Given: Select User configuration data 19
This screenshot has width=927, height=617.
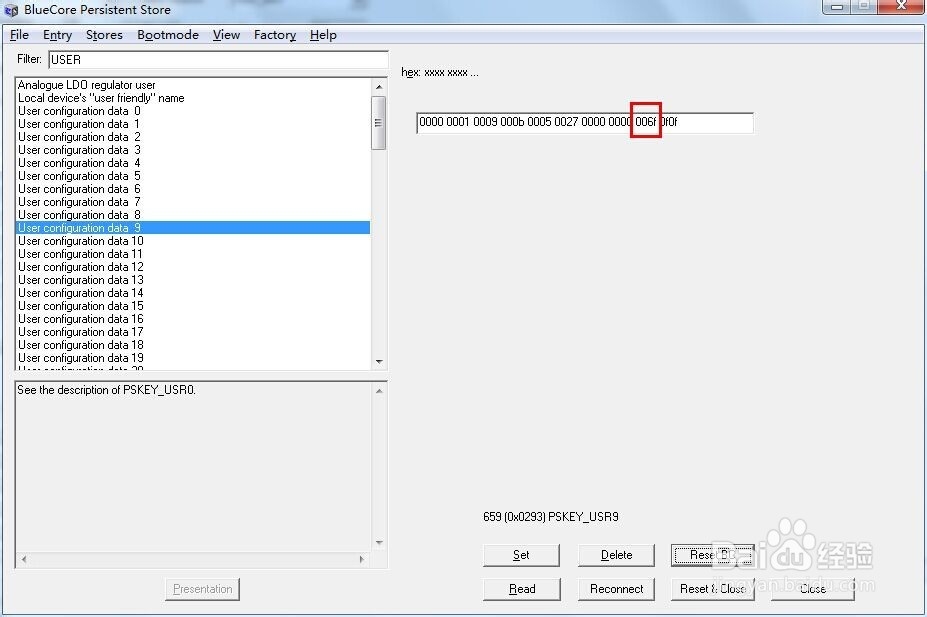Looking at the screenshot, I should 193,358.
